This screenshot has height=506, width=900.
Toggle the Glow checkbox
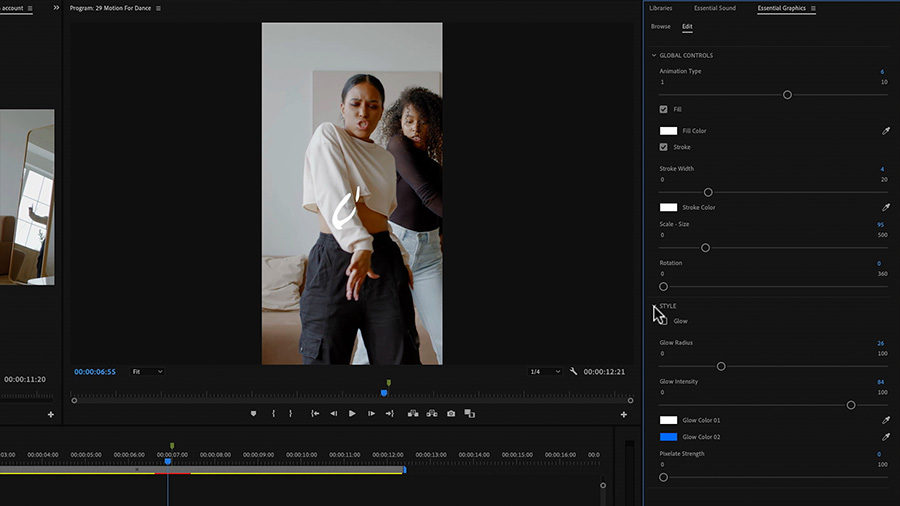(664, 321)
